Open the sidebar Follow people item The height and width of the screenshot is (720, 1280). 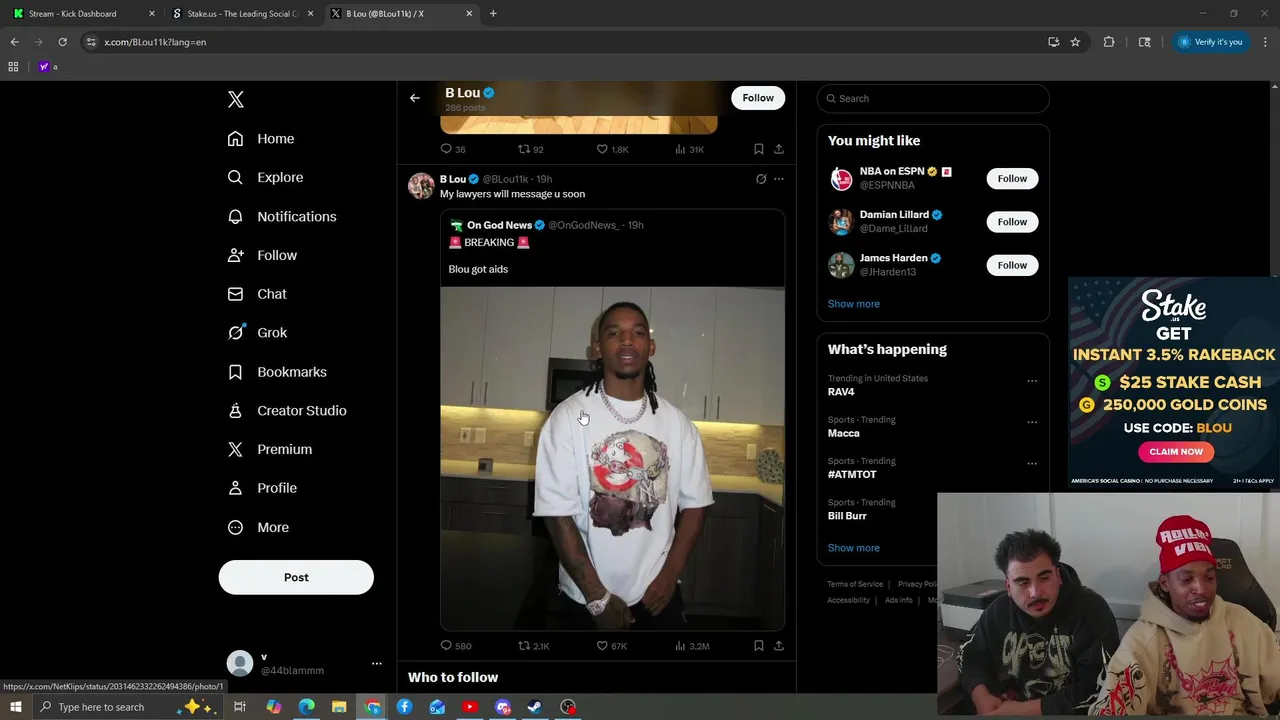(262, 256)
